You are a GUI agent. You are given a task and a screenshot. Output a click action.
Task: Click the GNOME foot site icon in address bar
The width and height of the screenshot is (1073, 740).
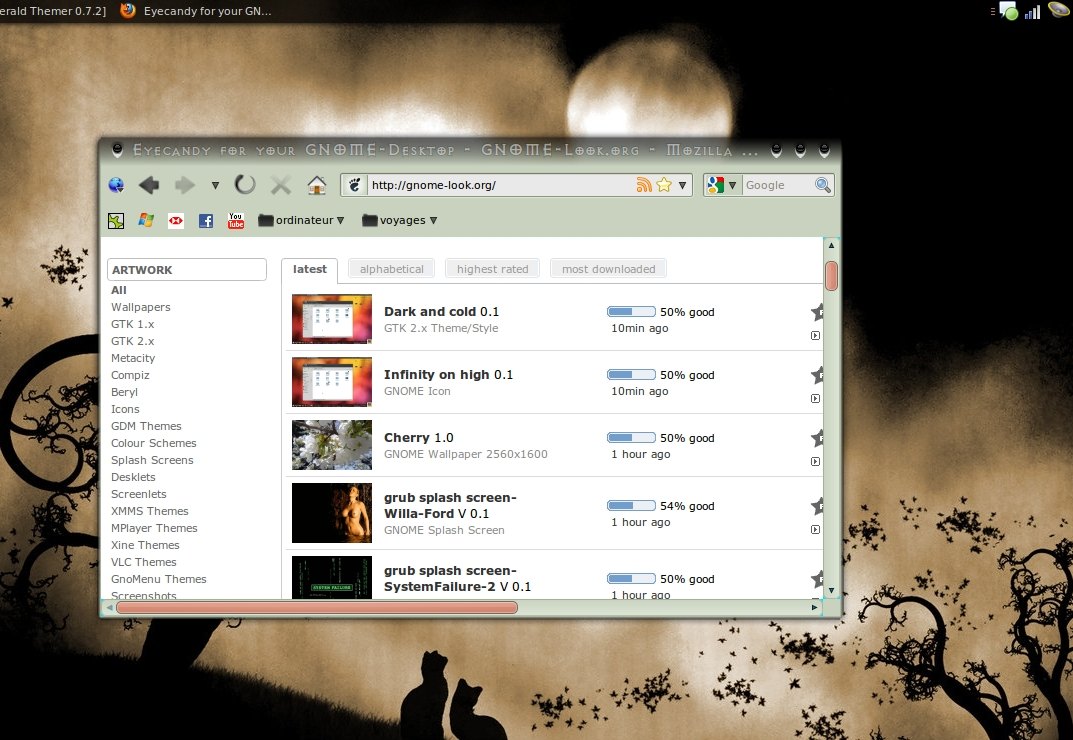[354, 185]
